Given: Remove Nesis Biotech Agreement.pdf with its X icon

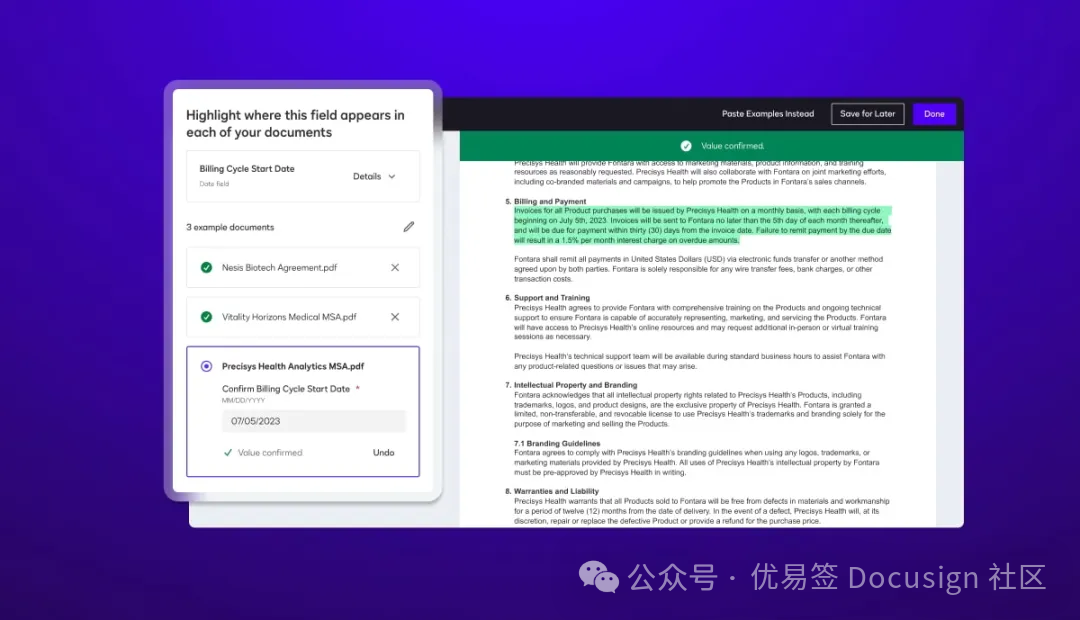Looking at the screenshot, I should pos(395,268).
